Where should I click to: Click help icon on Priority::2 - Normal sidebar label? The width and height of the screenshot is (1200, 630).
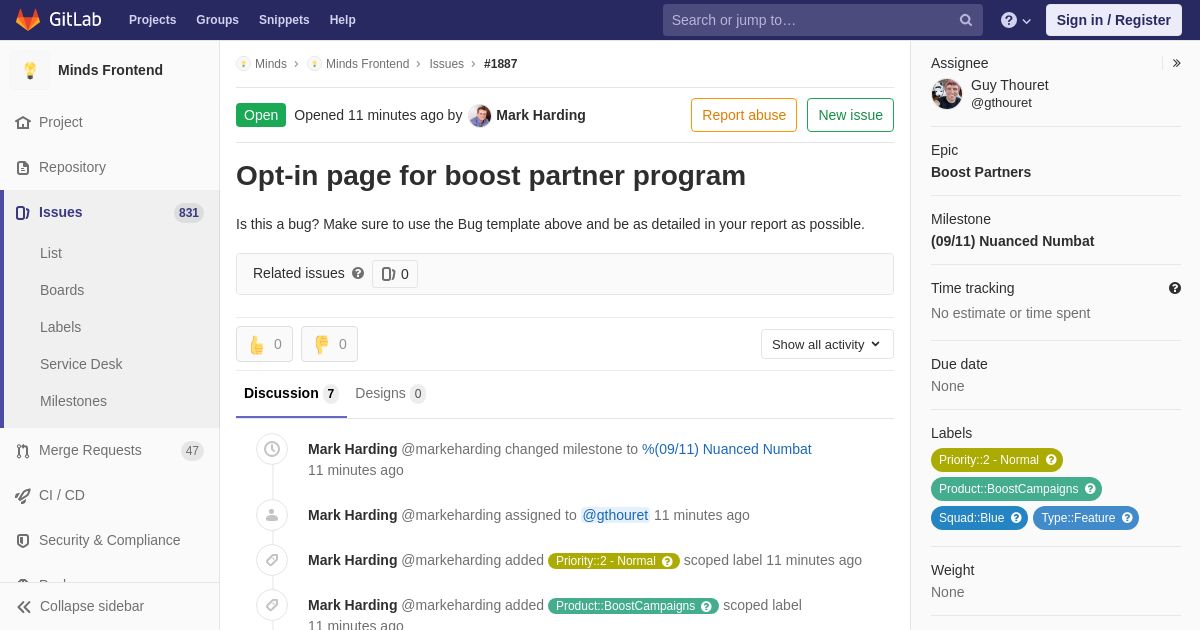(1051, 460)
